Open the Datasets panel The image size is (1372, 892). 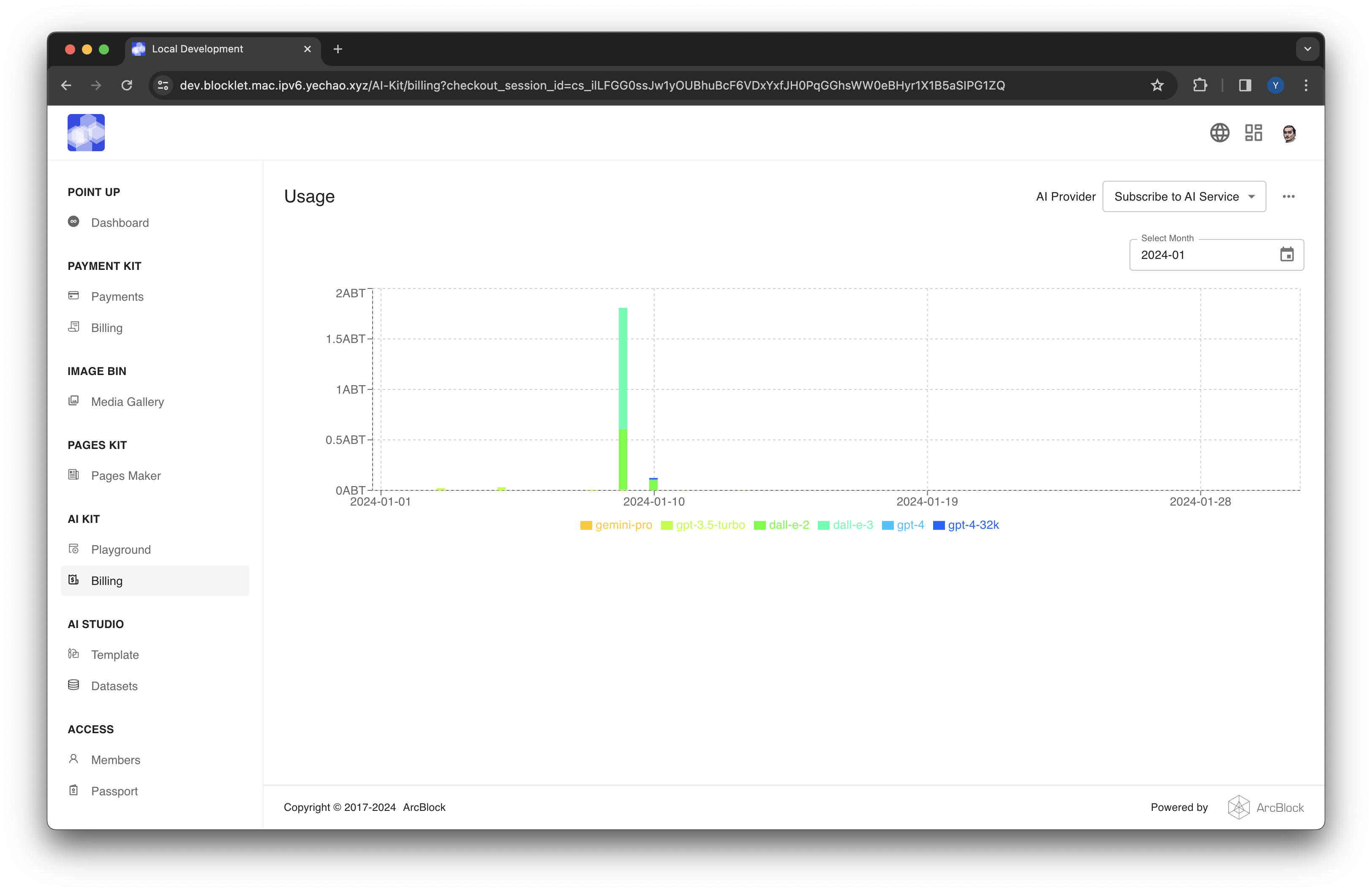pyautogui.click(x=115, y=686)
